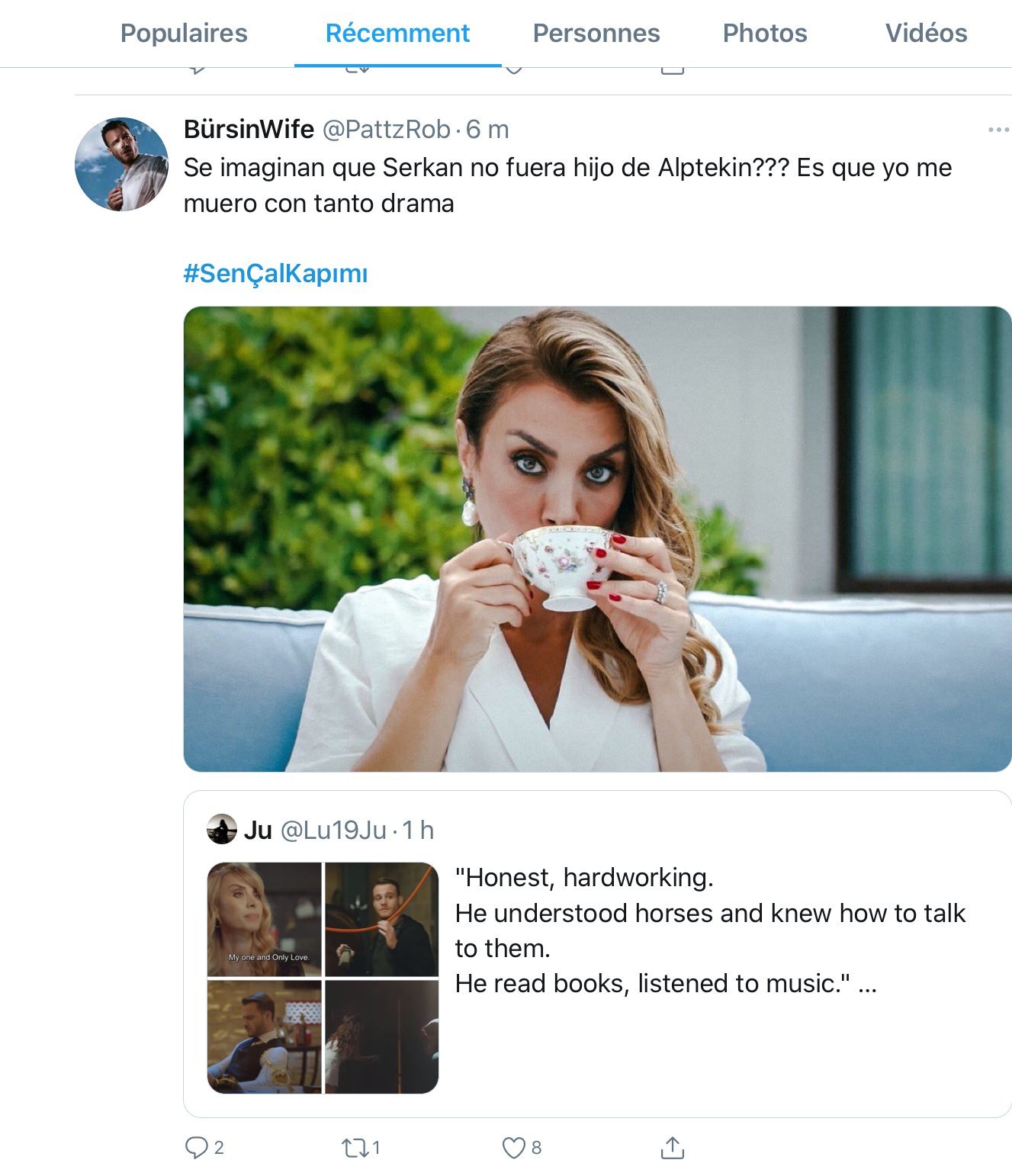
Task: Open the tweet's three-dot more menu
Action: coord(998,130)
